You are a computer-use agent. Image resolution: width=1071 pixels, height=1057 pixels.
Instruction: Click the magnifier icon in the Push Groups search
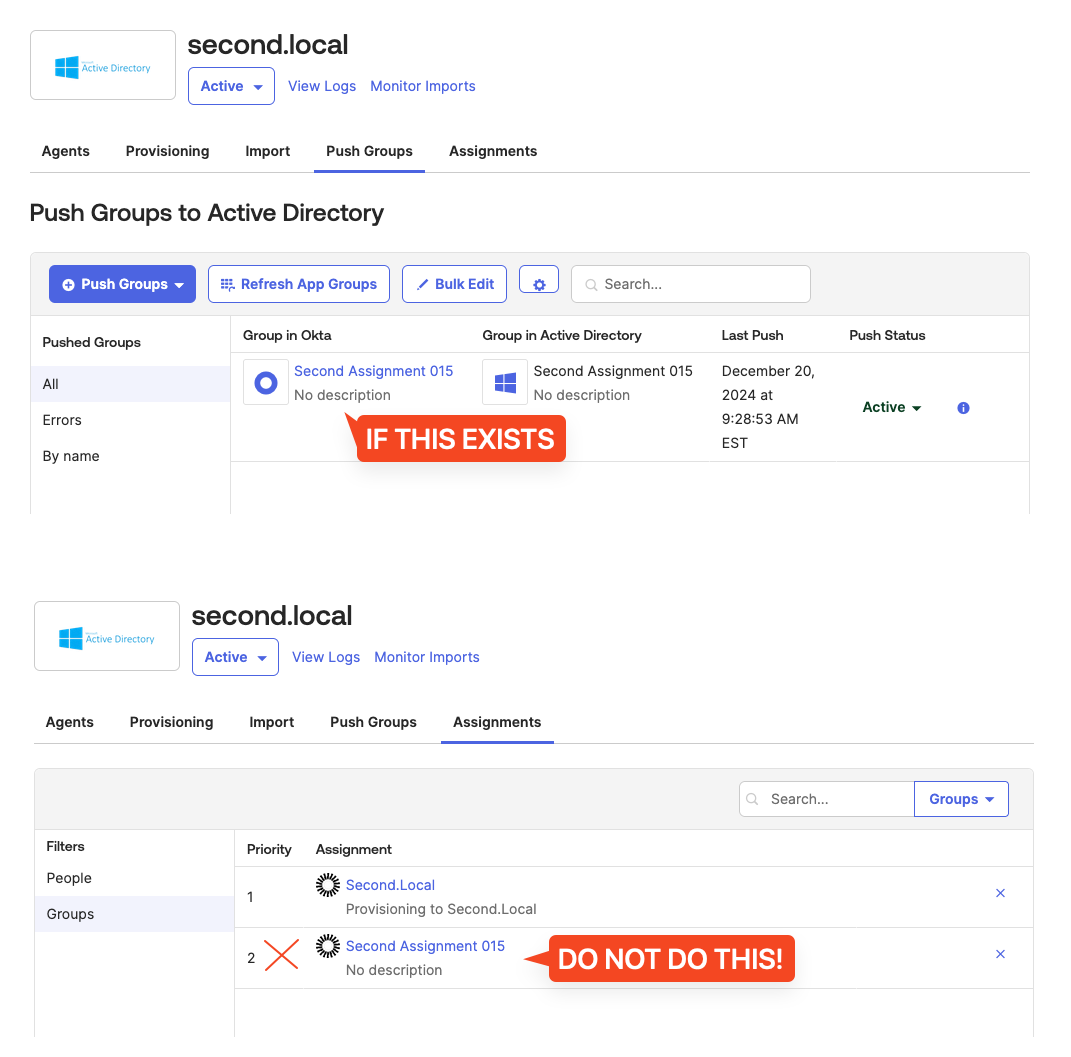tap(589, 284)
